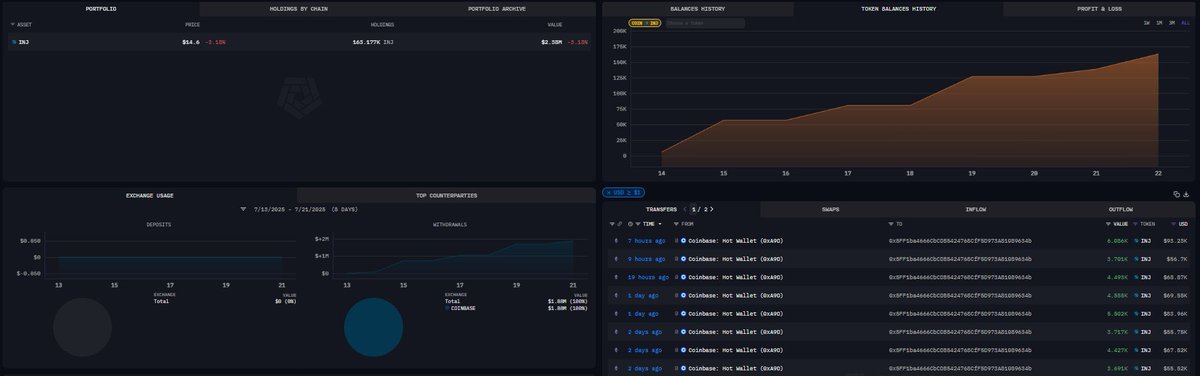Open the Inflow tab
This screenshot has height=376, width=1200.
pos(976,209)
